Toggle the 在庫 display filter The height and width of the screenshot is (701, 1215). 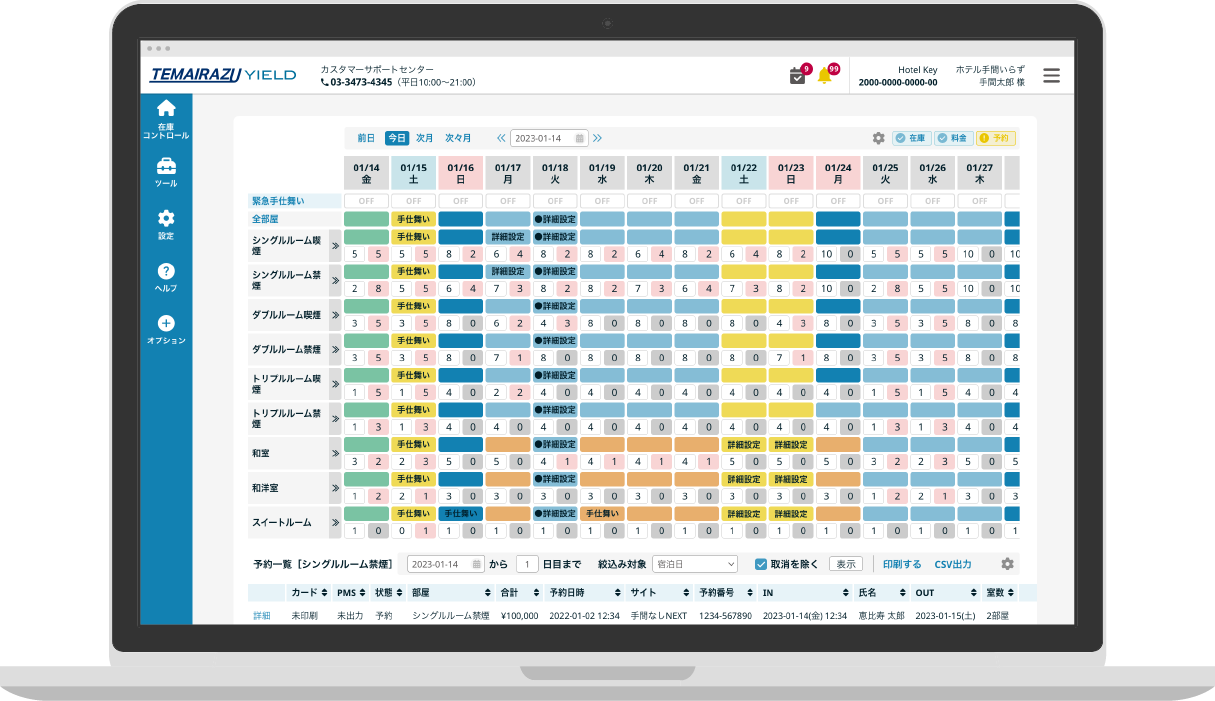911,138
